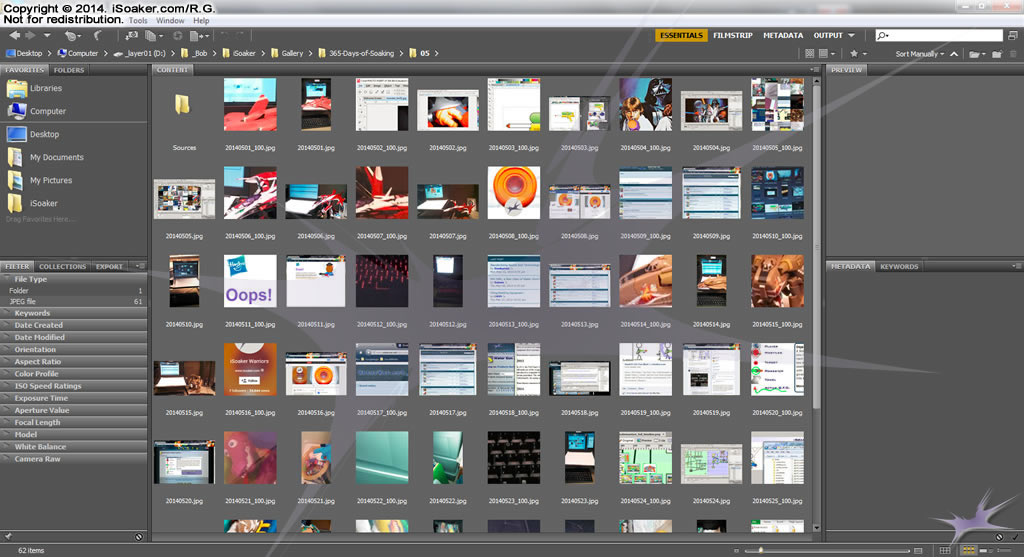Viewport: 1024px width, 557px height.
Task: Select iSoaker favorite folder
Action: click(32, 203)
